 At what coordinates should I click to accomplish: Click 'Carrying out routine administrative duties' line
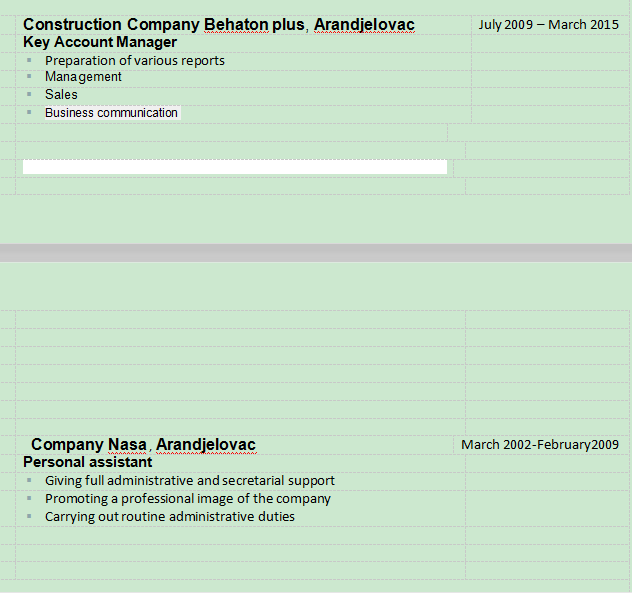[170, 517]
